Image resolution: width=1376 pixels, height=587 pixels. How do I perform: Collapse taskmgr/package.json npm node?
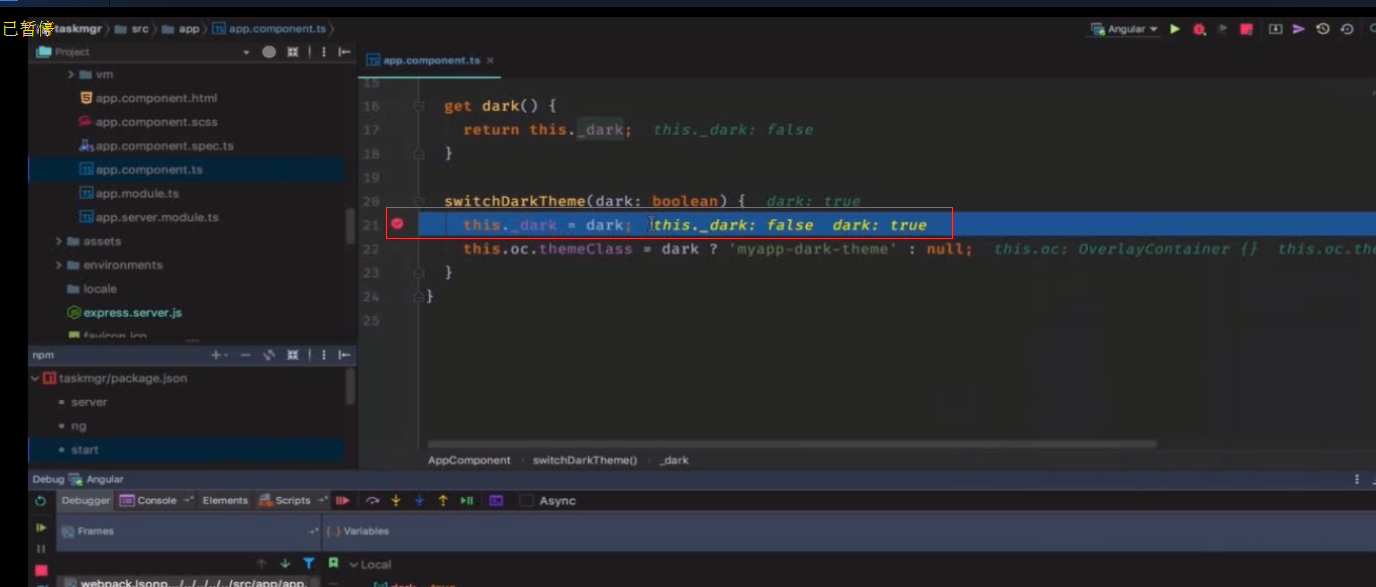[x=35, y=379]
